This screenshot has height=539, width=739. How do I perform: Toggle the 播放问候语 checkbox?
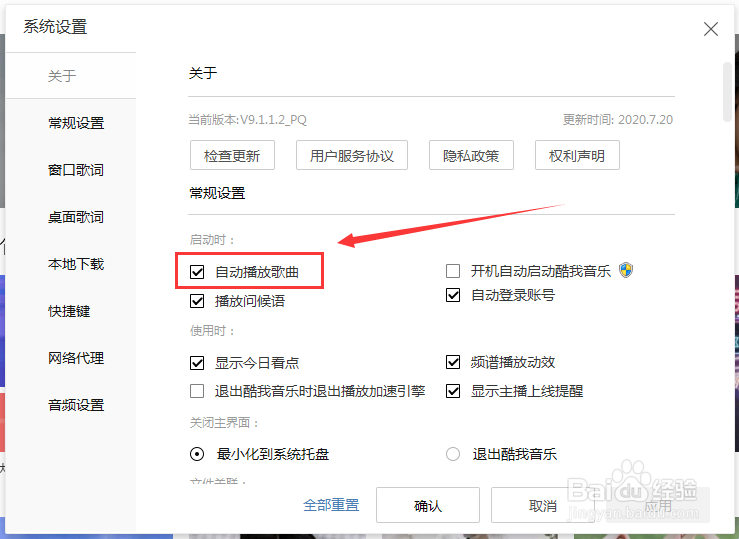197,301
